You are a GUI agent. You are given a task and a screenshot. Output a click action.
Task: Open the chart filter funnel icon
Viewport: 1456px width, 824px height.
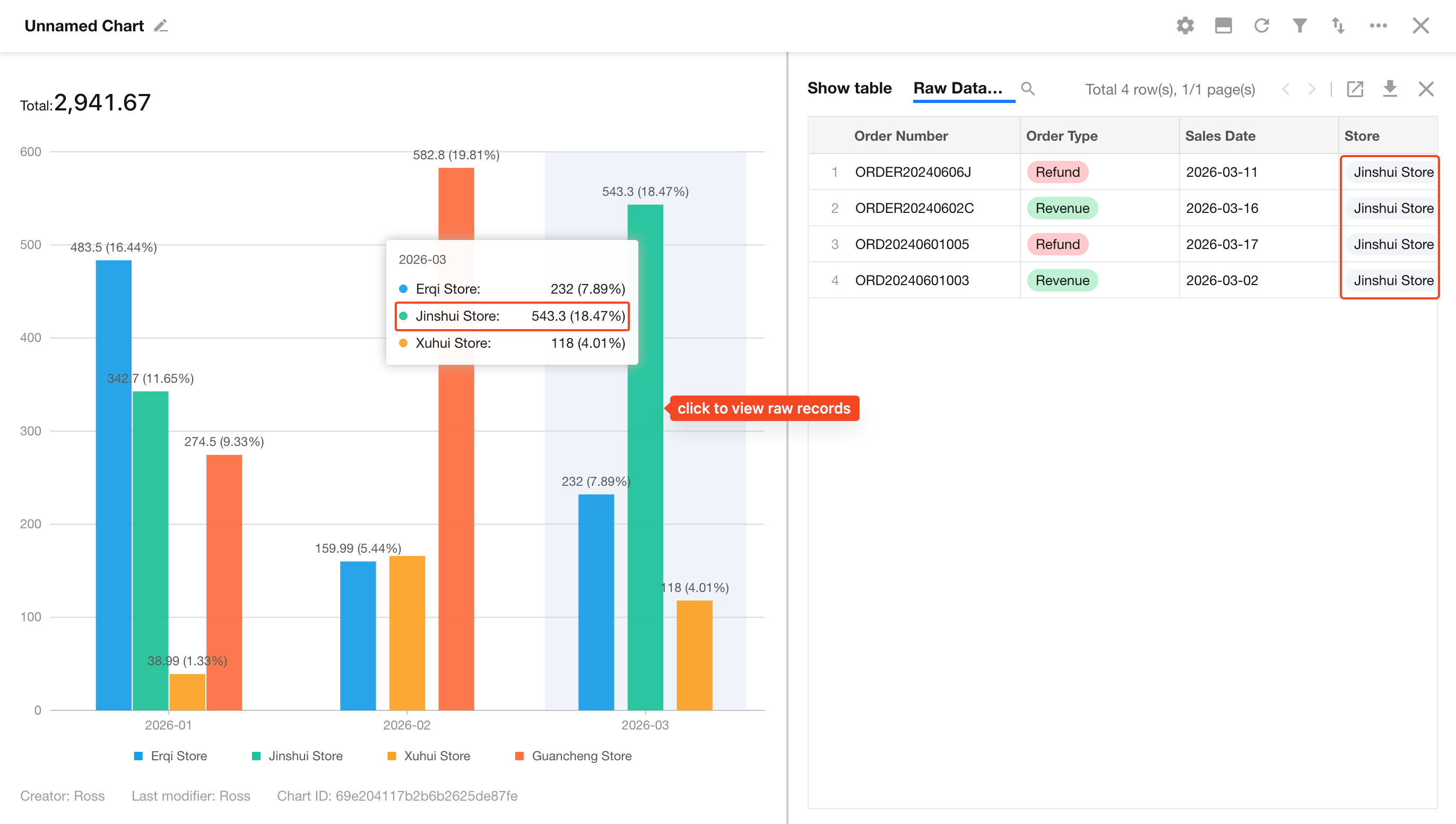[x=1299, y=25]
